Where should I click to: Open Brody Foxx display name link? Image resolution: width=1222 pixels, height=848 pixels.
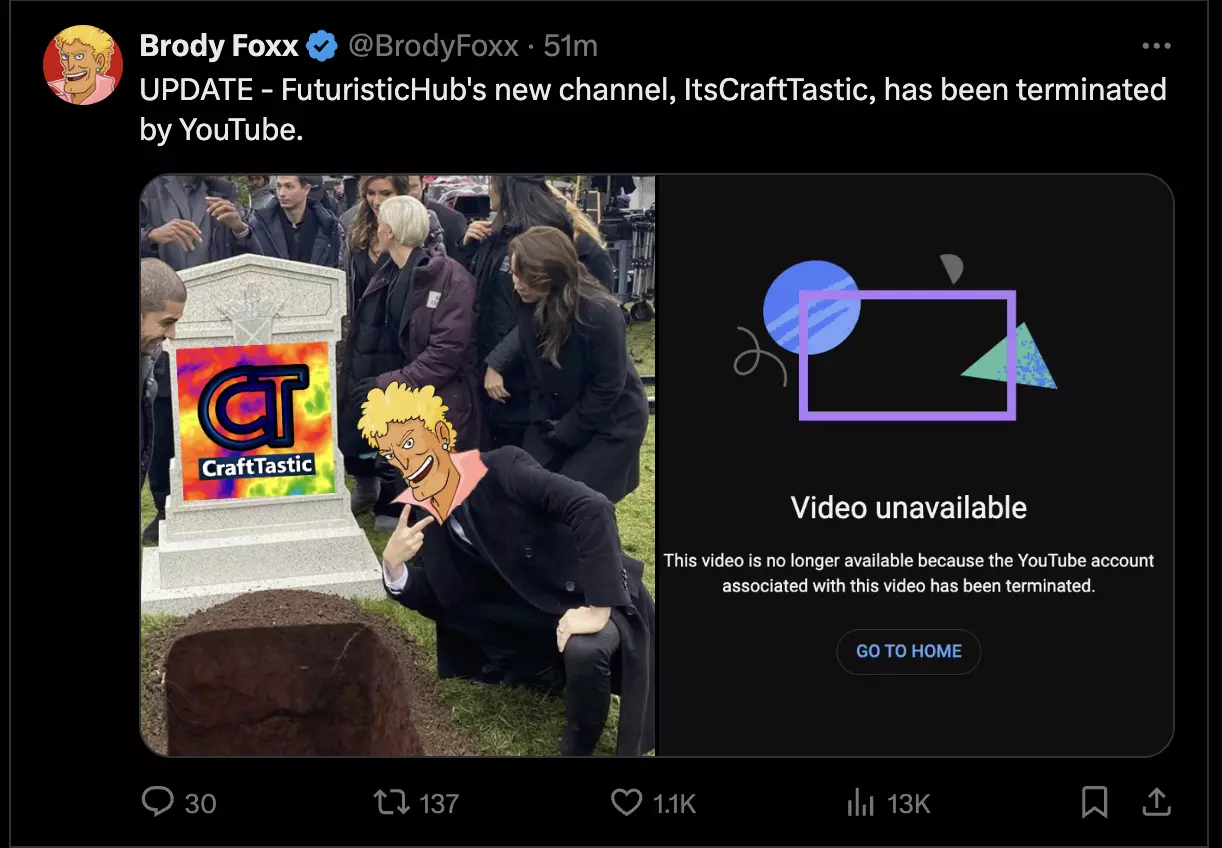coord(219,46)
